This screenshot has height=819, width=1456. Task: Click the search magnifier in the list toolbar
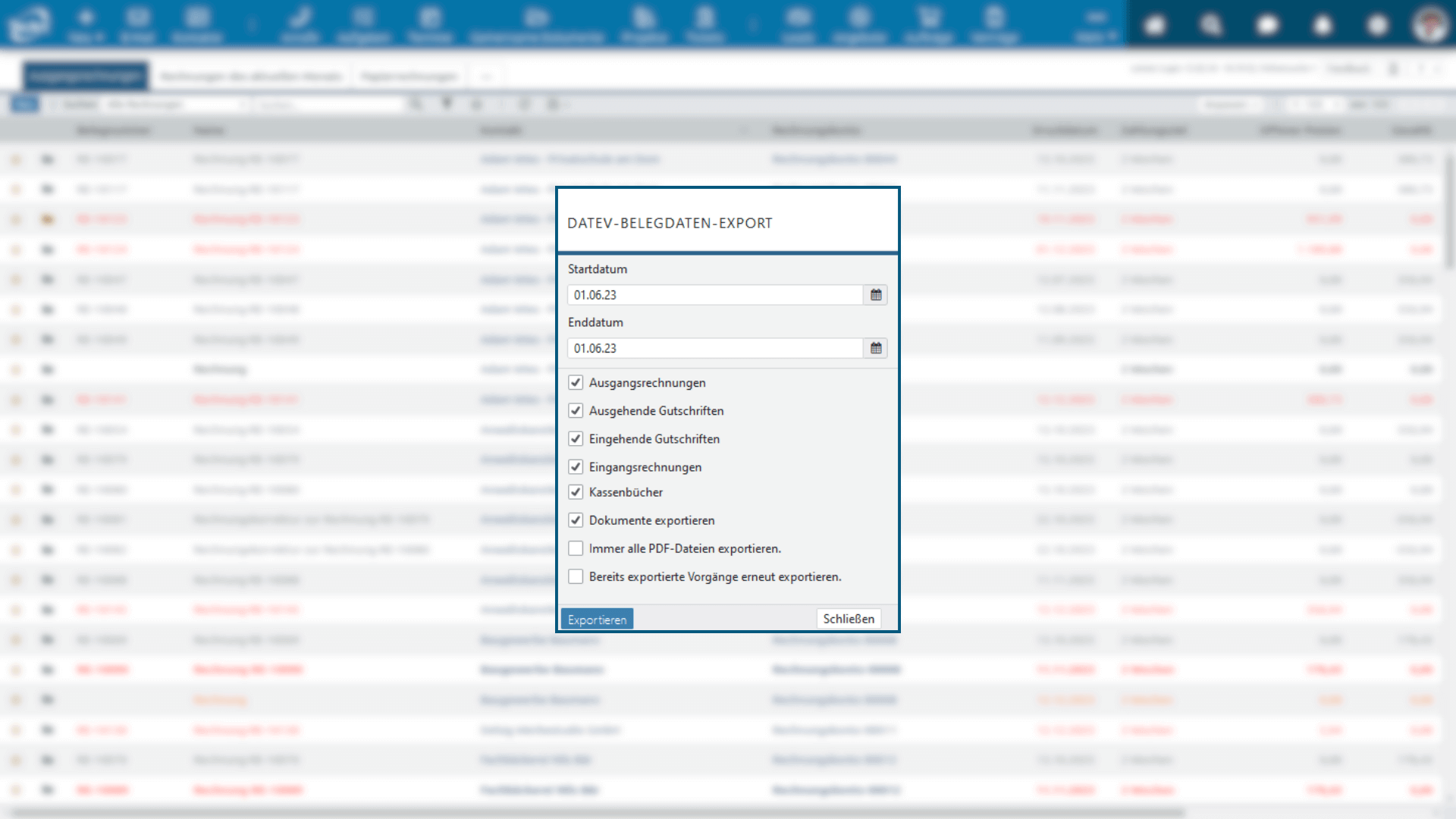coord(416,104)
